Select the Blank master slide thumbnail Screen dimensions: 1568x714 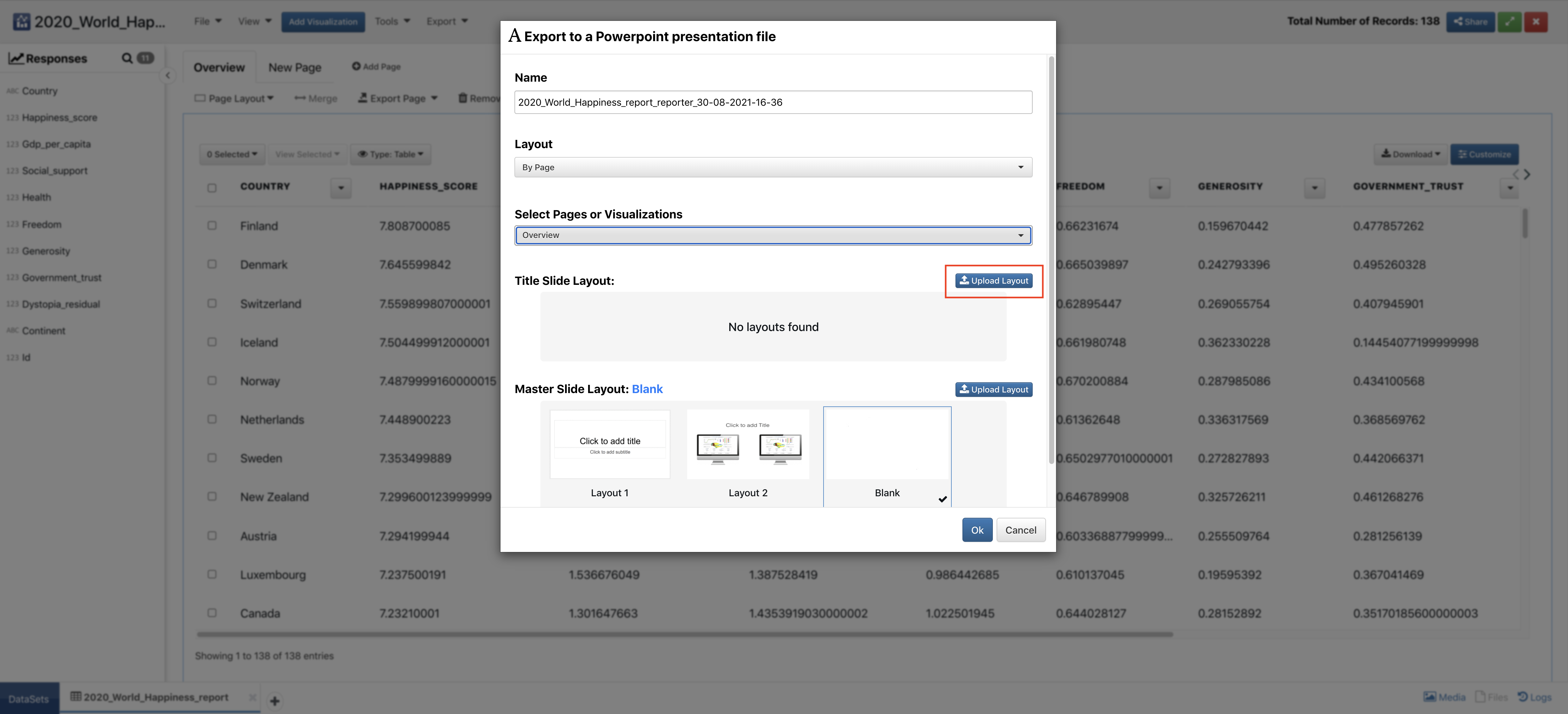click(x=887, y=456)
